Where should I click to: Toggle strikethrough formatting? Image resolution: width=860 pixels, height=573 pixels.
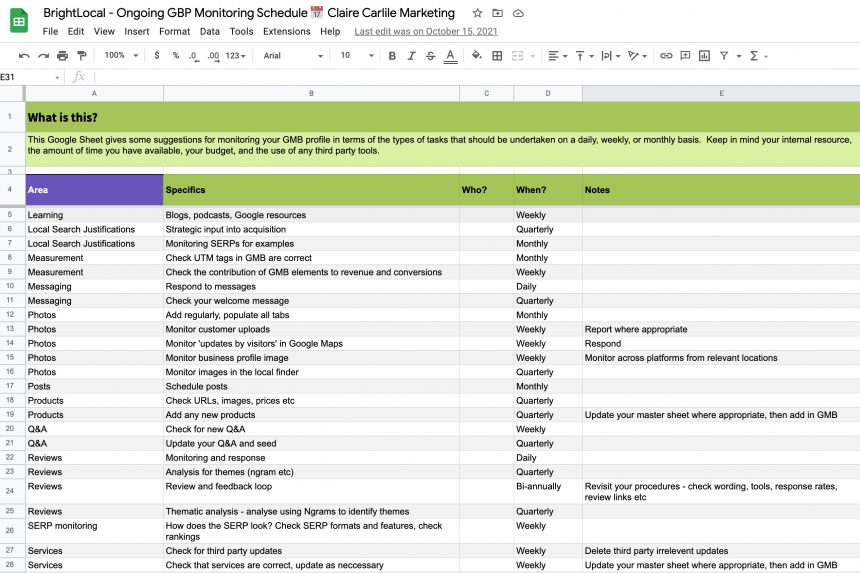point(431,56)
